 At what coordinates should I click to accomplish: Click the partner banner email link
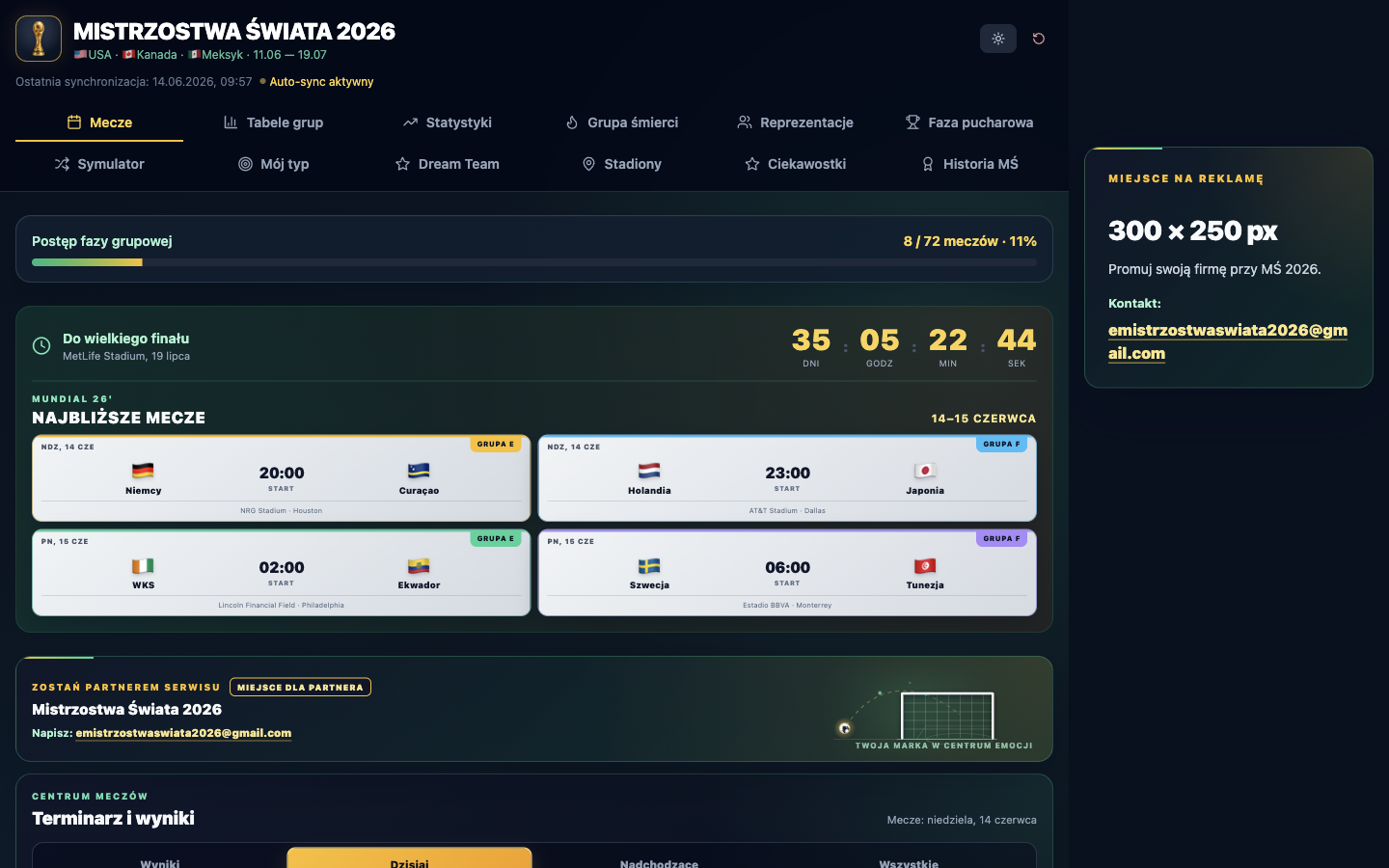click(x=183, y=733)
